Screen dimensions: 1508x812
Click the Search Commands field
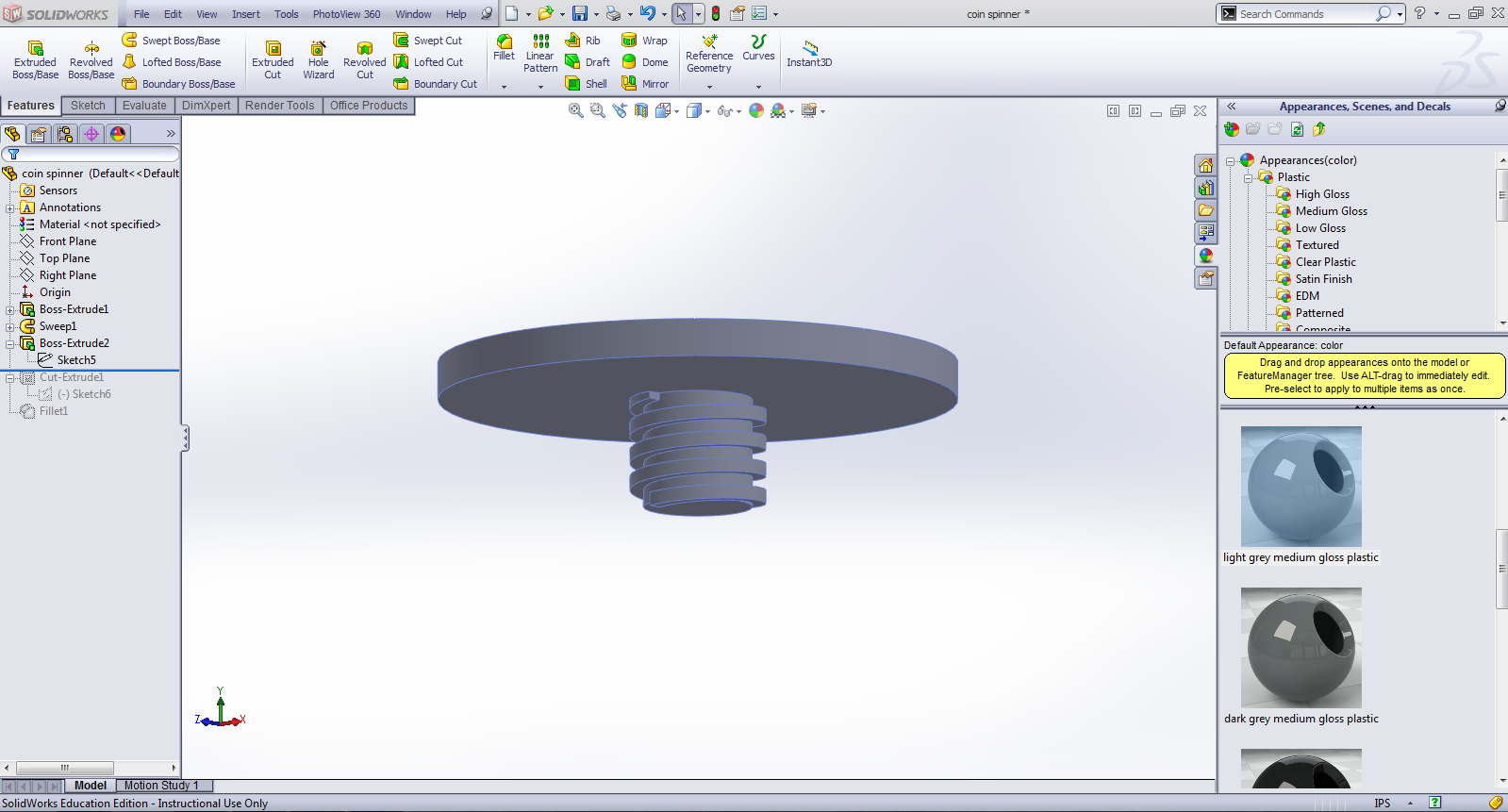click(x=1303, y=14)
